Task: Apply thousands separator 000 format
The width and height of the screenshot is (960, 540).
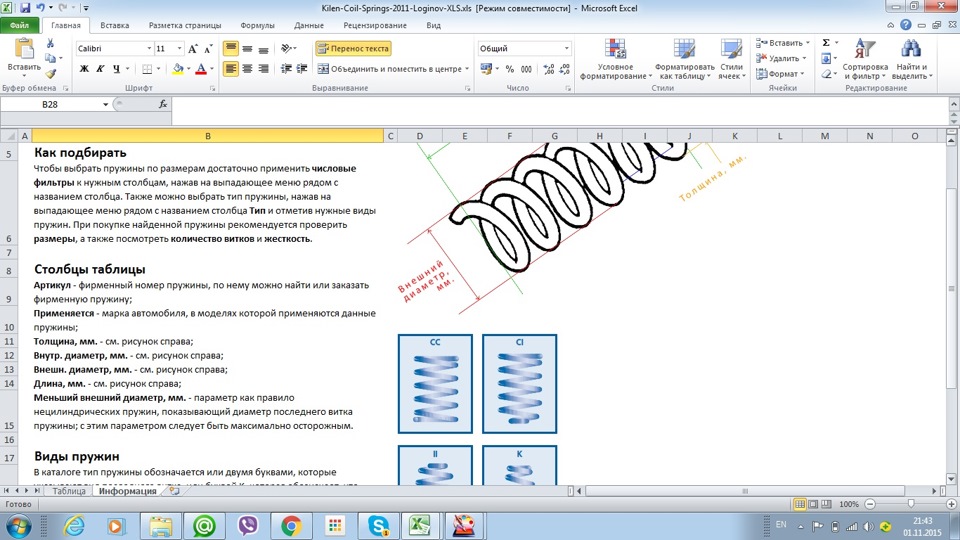Action: [526, 69]
